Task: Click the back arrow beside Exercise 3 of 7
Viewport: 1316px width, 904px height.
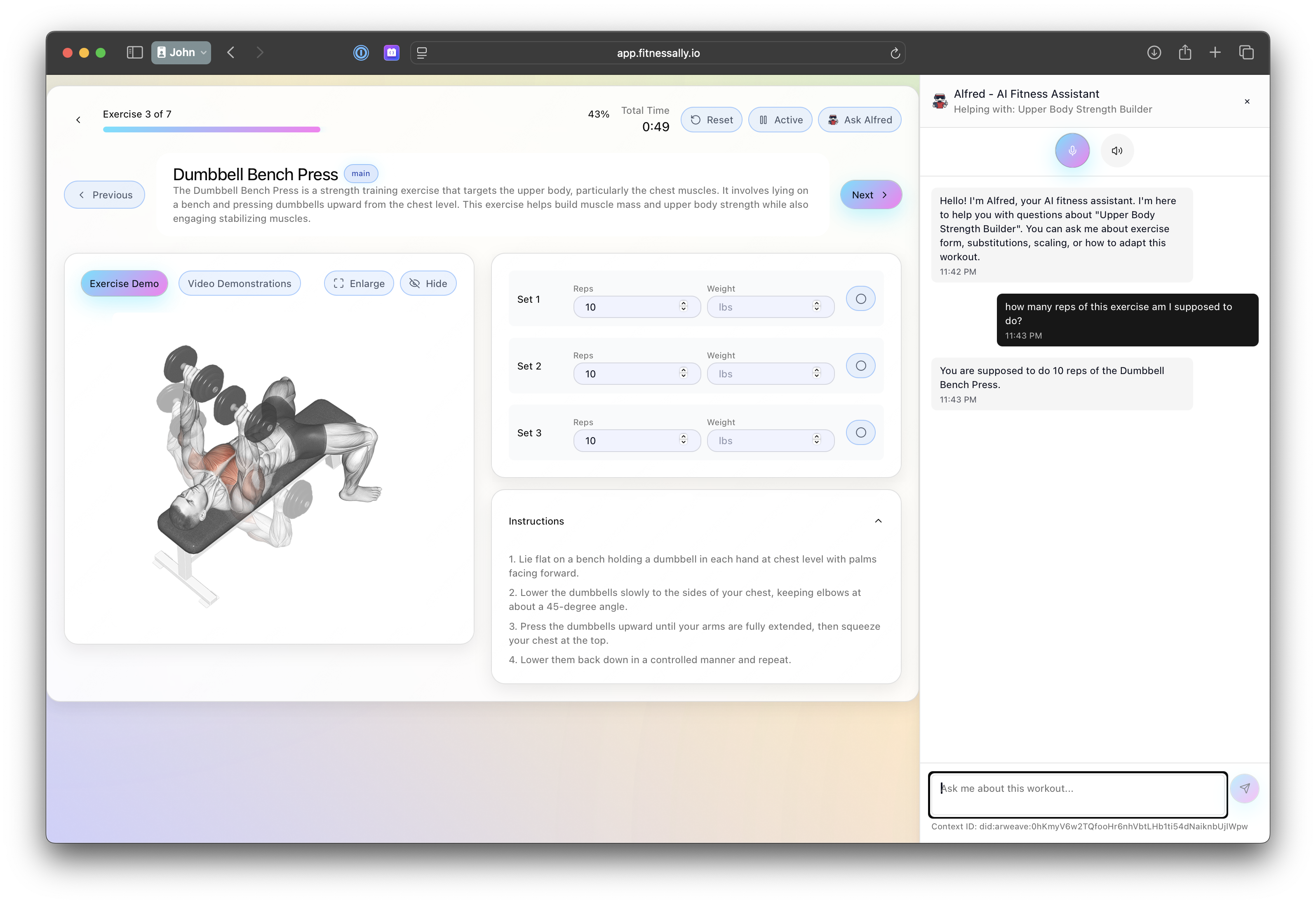Action: coord(79,120)
